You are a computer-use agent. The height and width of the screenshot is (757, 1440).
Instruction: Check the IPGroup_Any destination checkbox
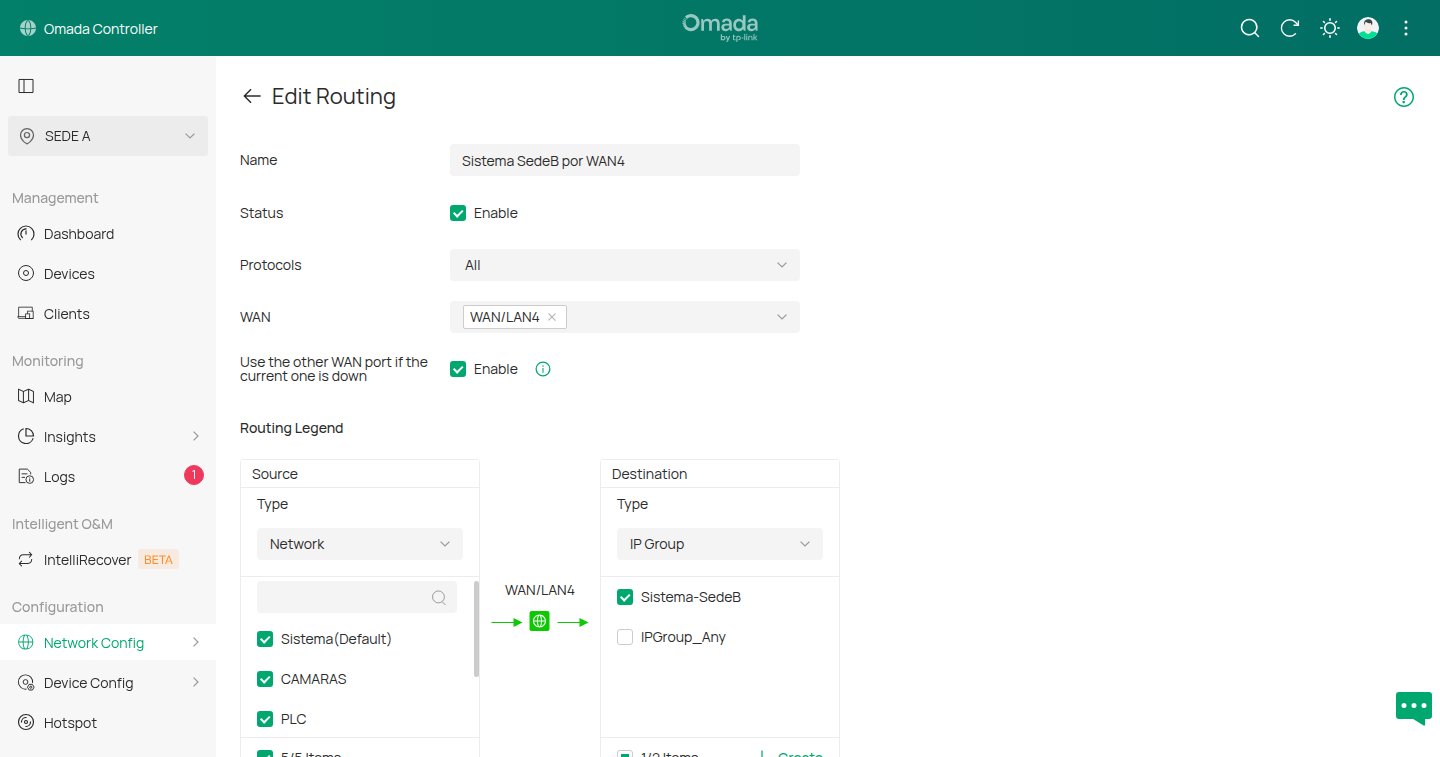click(625, 637)
